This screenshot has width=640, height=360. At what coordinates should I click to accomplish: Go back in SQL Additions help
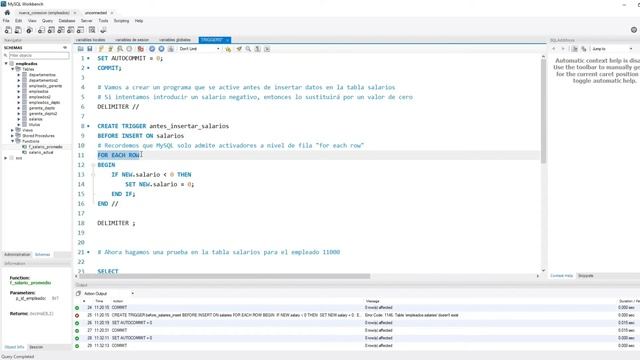pos(554,49)
